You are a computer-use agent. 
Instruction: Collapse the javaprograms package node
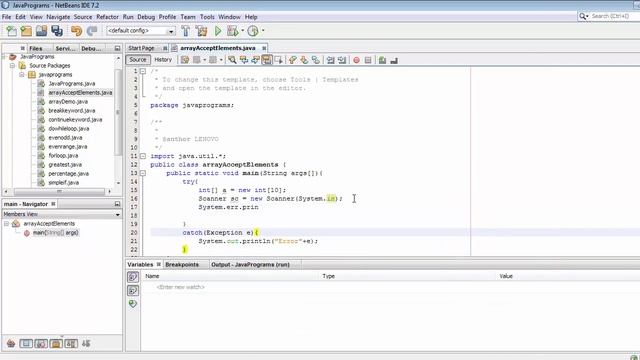[x=22, y=75]
